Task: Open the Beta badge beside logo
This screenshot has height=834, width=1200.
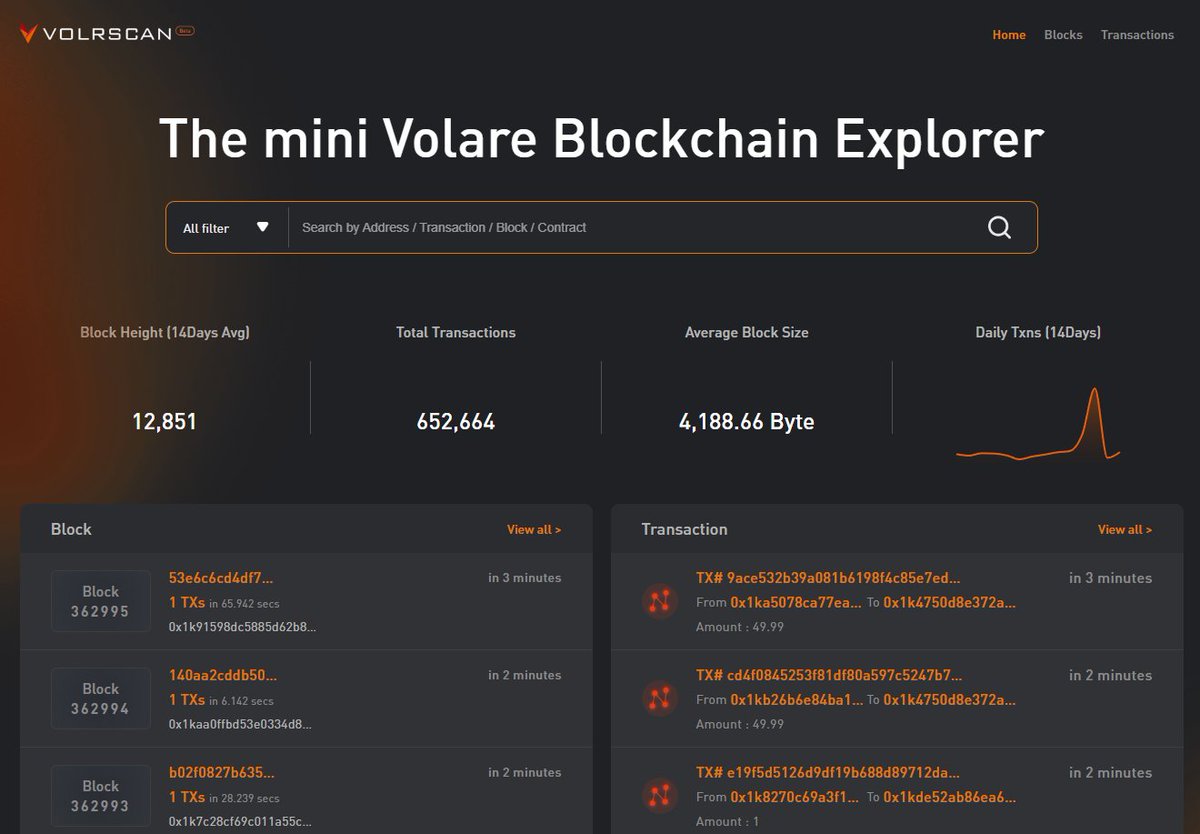Action: [x=184, y=31]
